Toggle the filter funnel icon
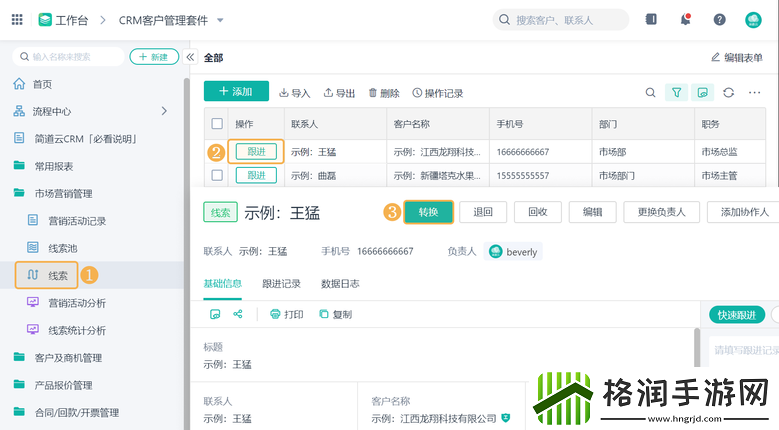Screen dimensions: 779x430 pos(676,92)
